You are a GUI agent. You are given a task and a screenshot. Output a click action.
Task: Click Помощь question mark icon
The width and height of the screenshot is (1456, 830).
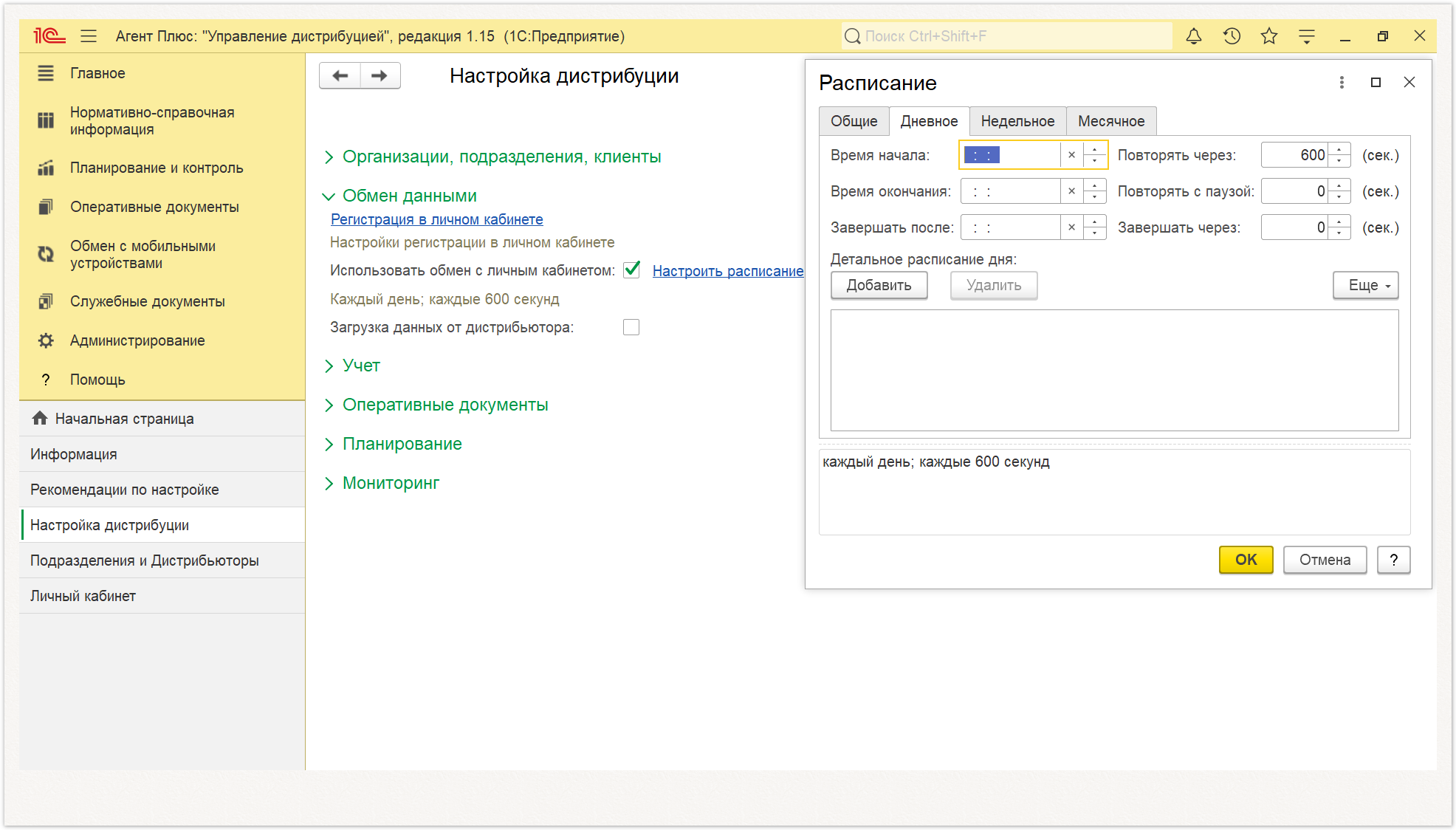(46, 380)
